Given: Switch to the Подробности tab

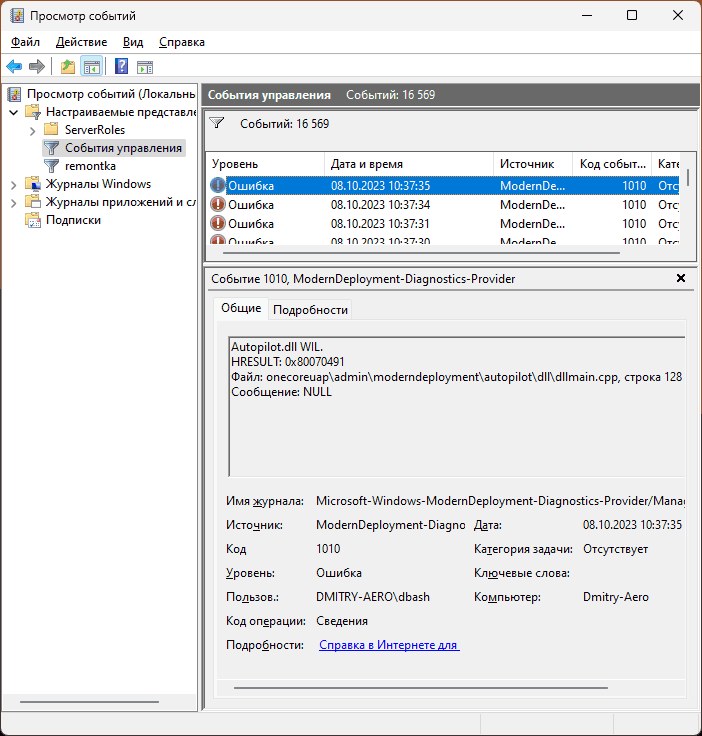Looking at the screenshot, I should point(310,310).
